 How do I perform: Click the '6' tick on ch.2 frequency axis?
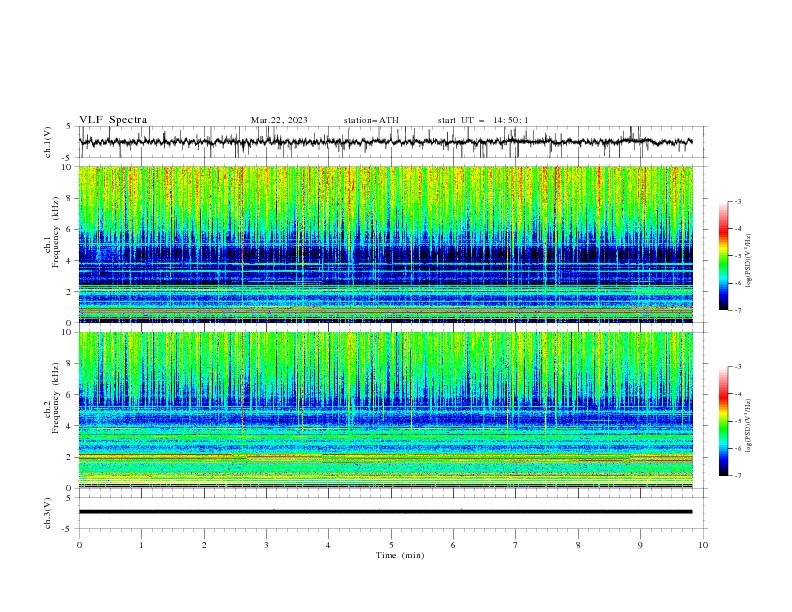pos(70,395)
